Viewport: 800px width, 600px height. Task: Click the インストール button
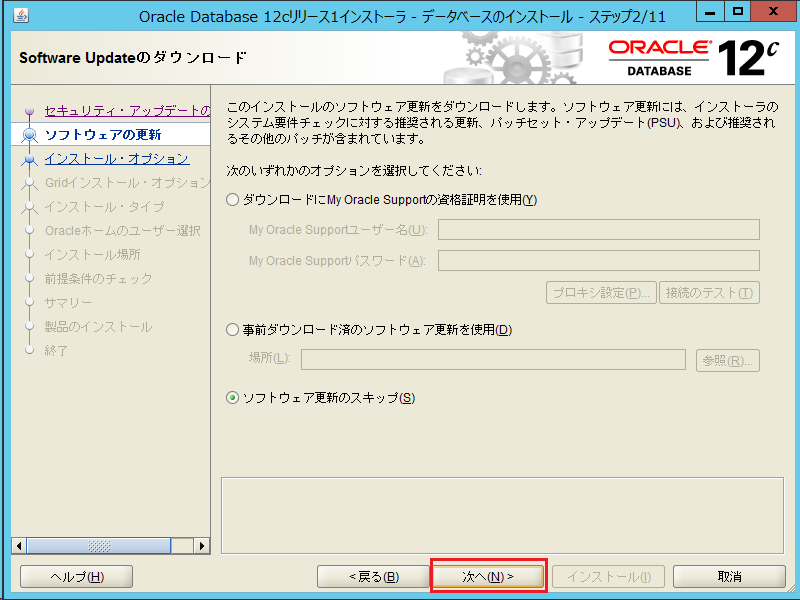coord(609,577)
